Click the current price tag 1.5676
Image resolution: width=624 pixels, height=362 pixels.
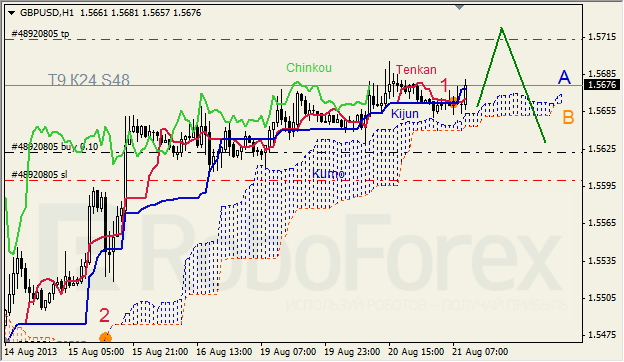(602, 85)
